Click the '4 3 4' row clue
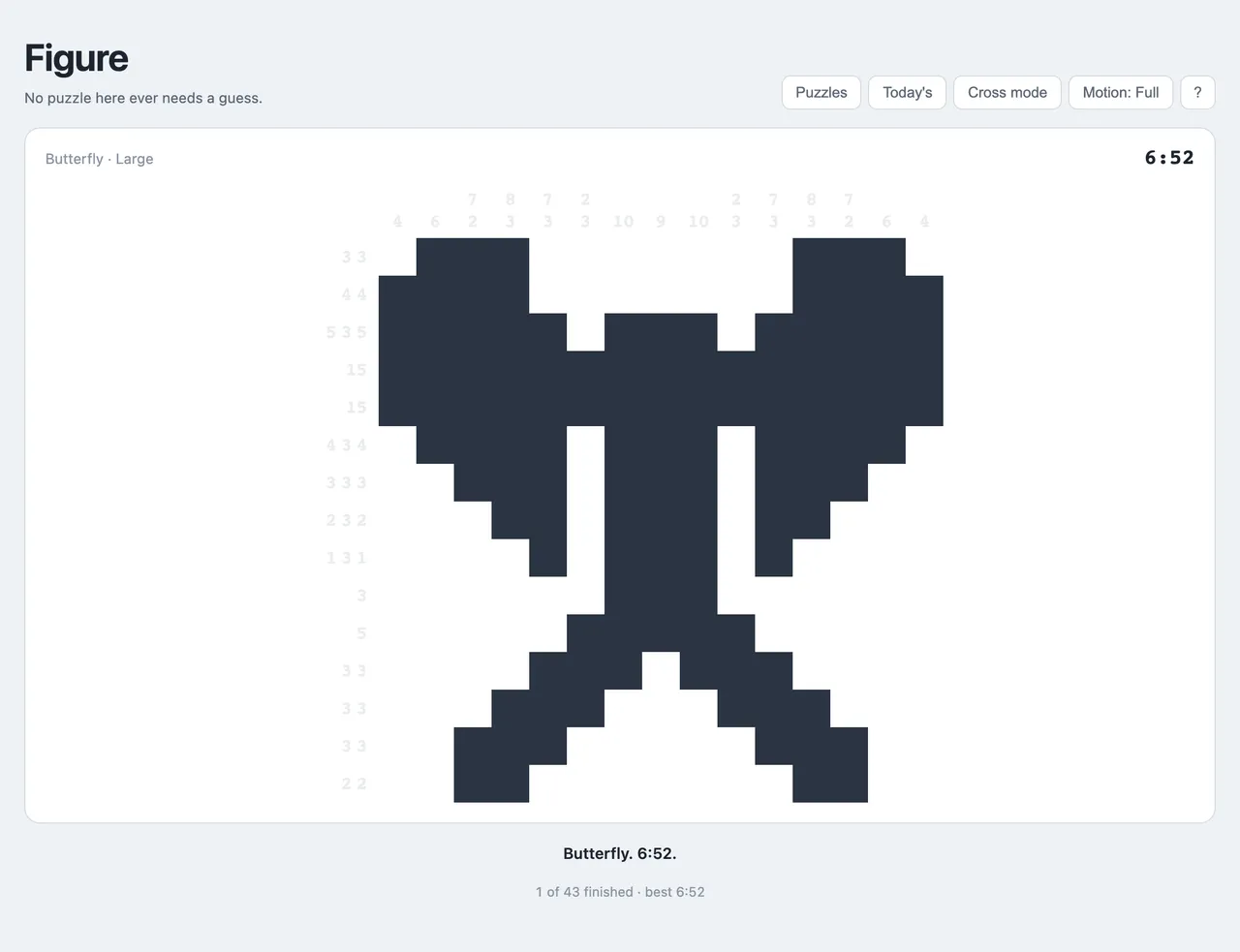The image size is (1240, 952). tap(347, 445)
